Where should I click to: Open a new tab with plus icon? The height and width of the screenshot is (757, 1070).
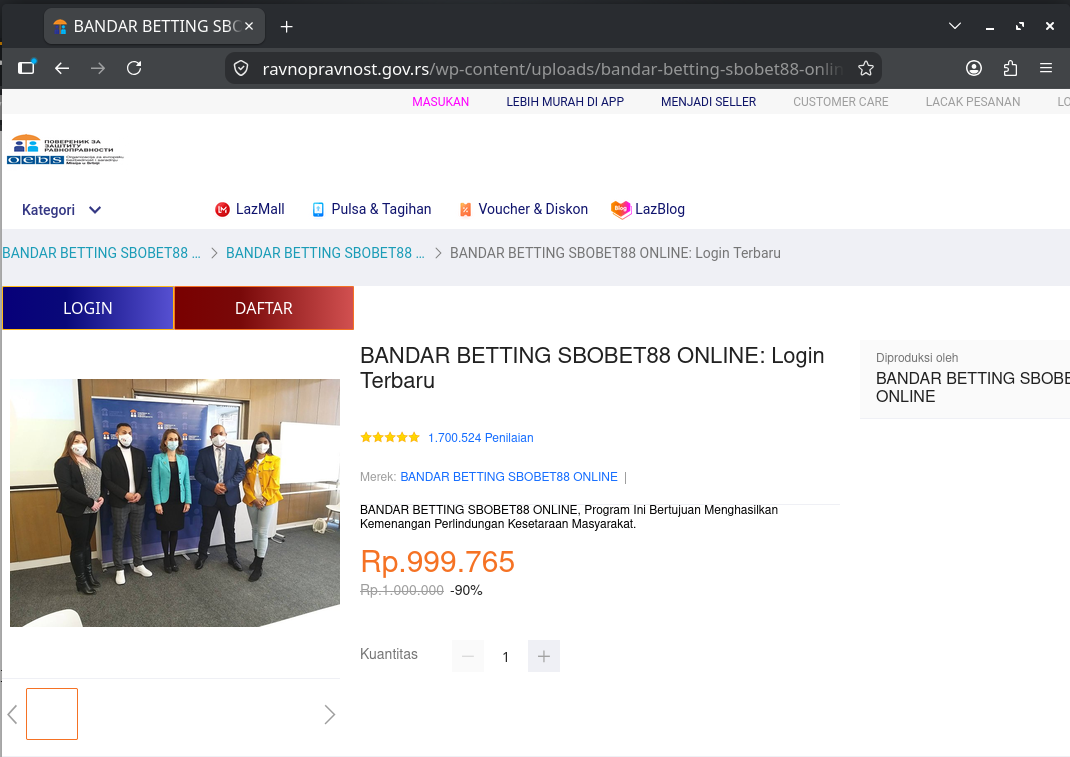click(287, 27)
